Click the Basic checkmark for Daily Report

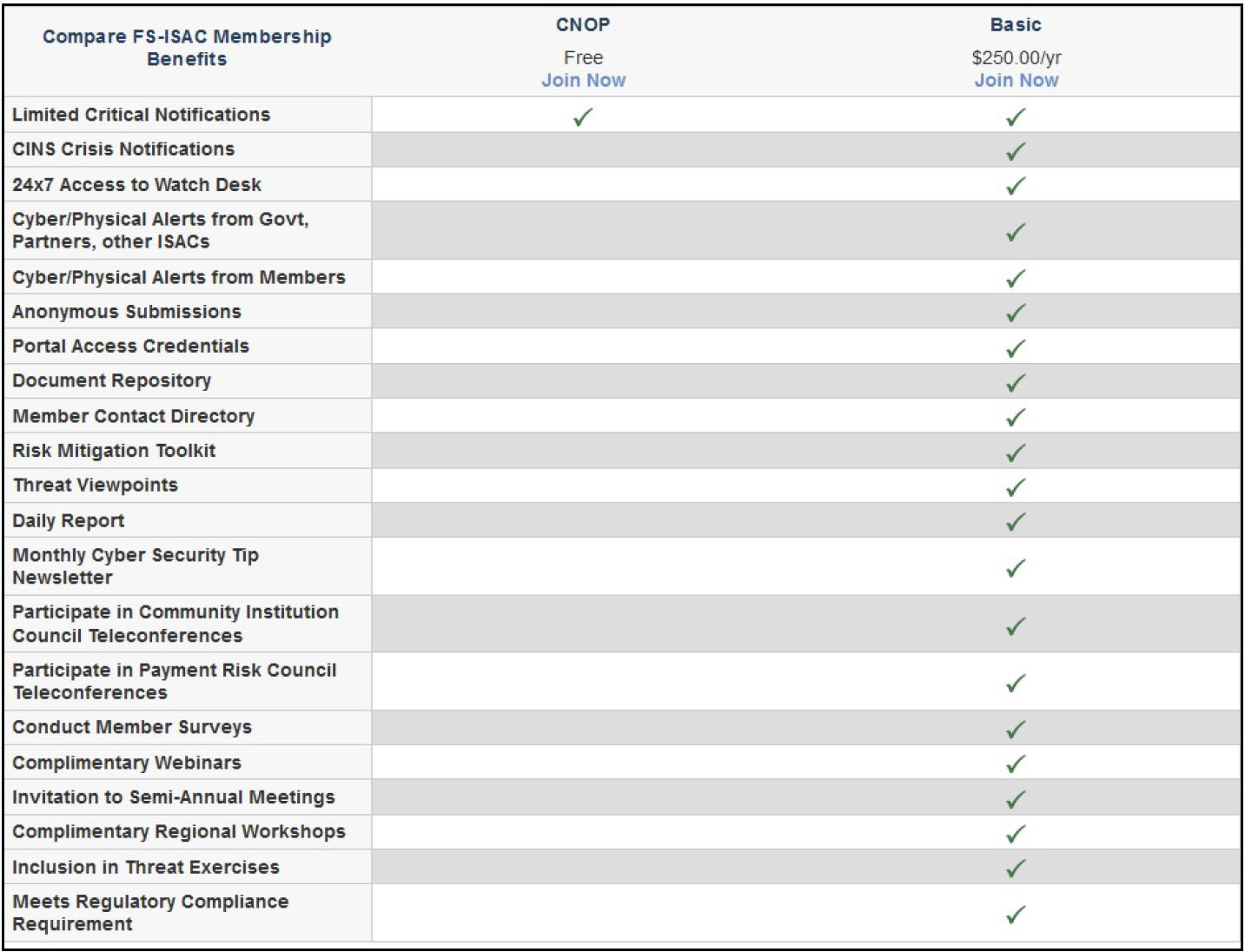(1015, 522)
